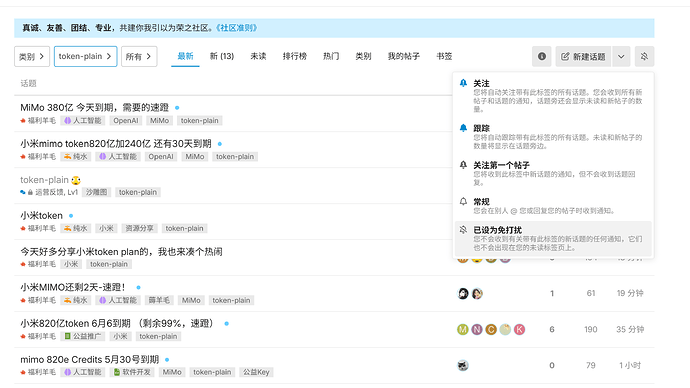
Task: Switch to the 未读 tab
Action: click(258, 56)
